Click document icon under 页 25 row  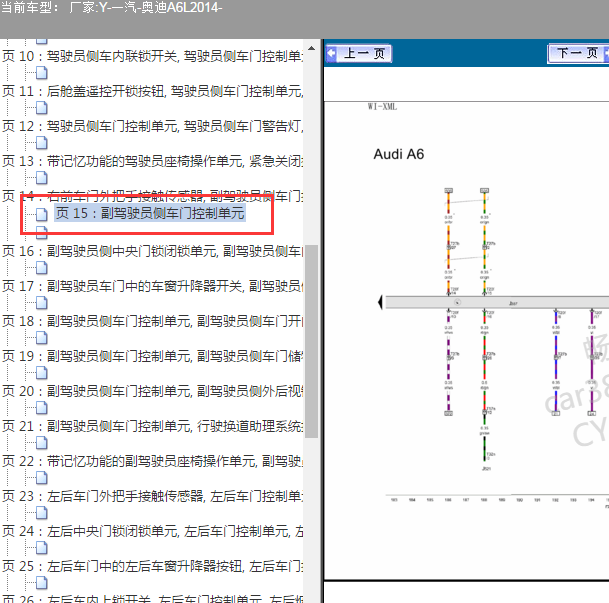tap(42, 583)
